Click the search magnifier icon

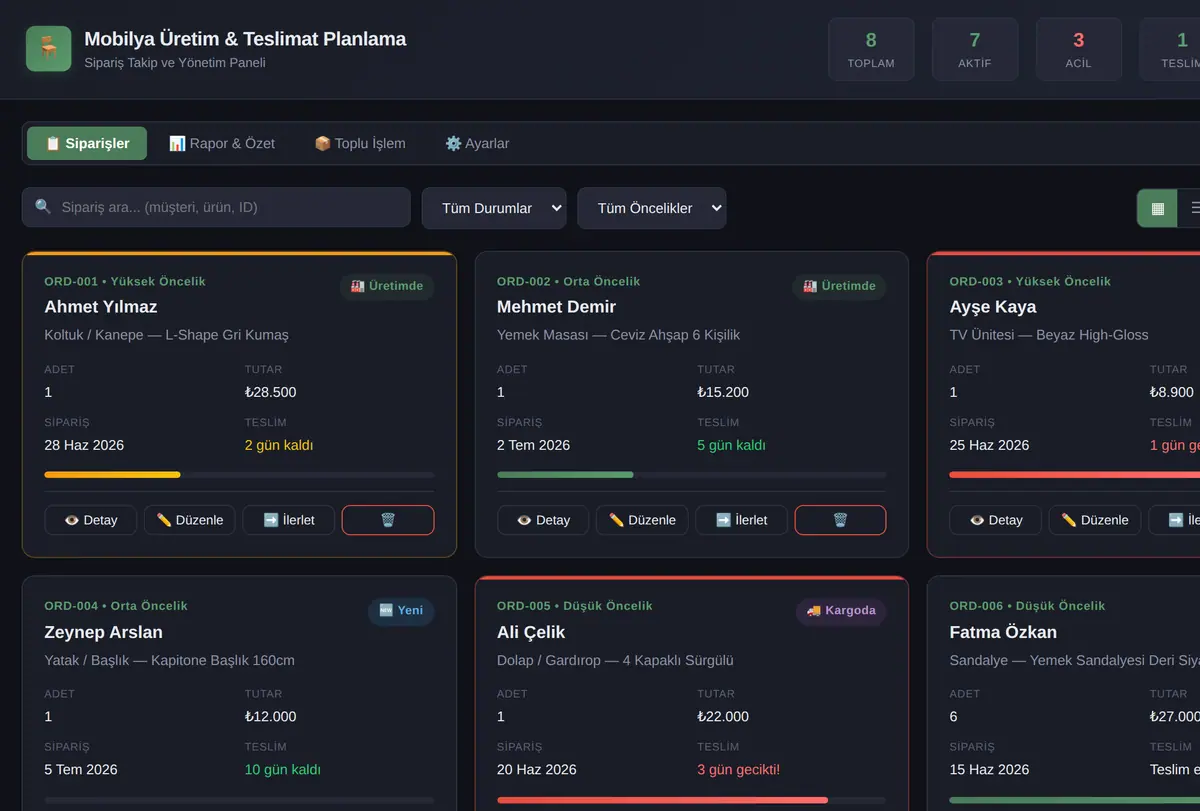click(x=43, y=207)
